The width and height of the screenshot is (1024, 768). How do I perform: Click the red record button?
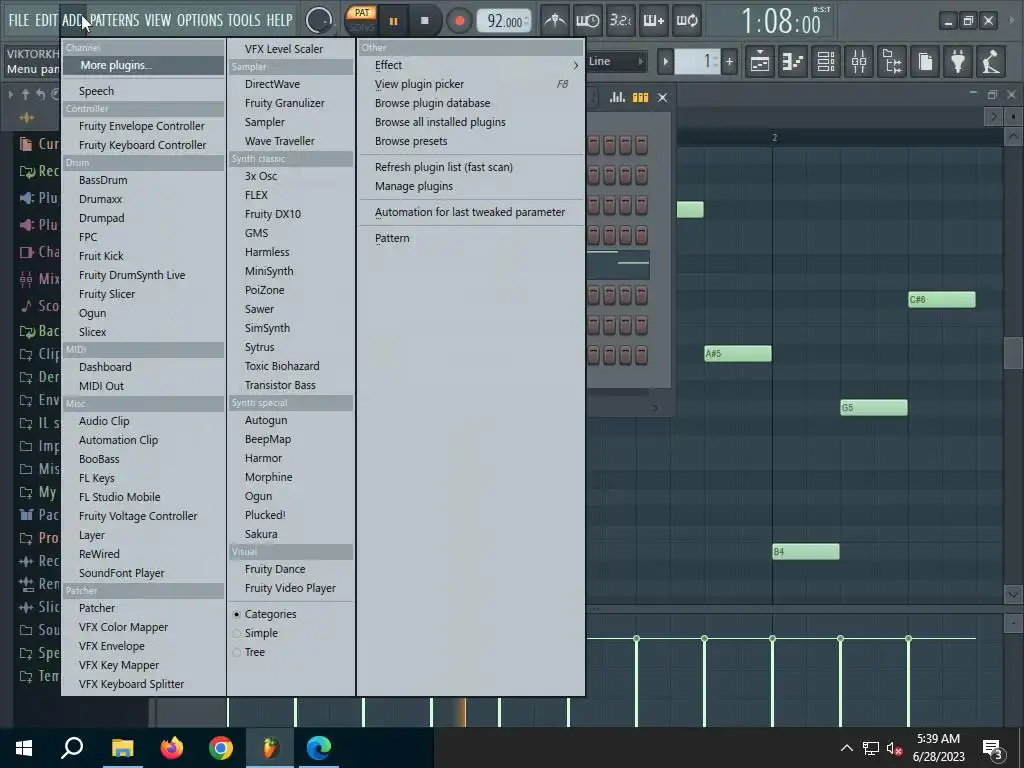460,21
